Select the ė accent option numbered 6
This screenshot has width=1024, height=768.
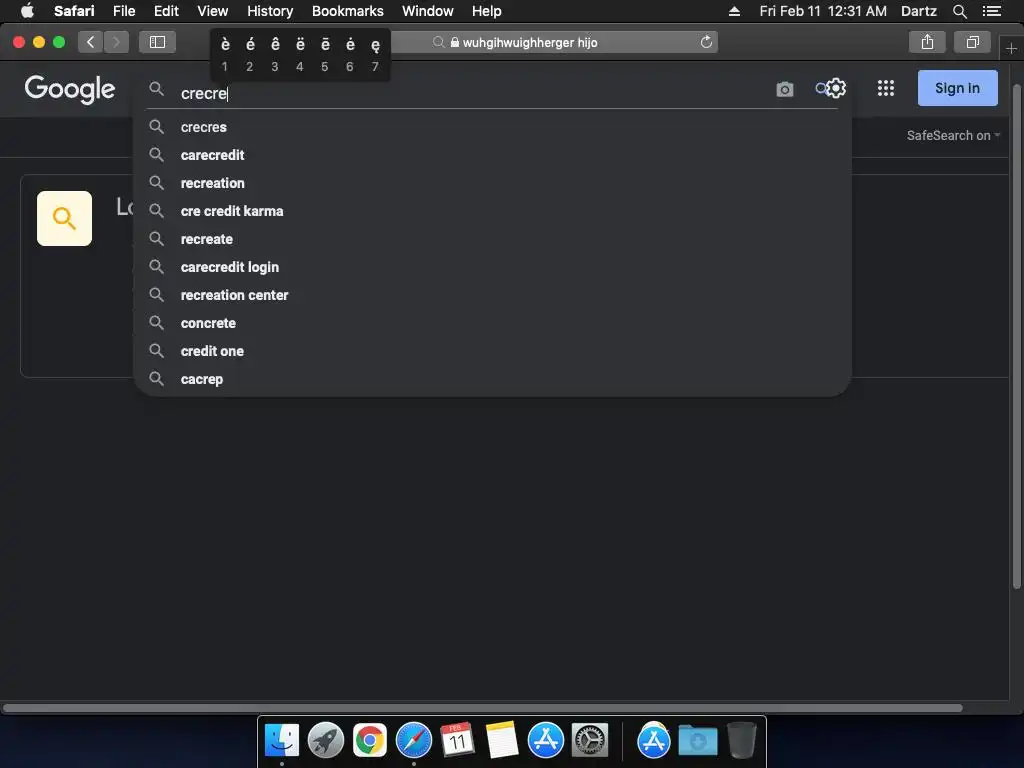pyautogui.click(x=350, y=54)
